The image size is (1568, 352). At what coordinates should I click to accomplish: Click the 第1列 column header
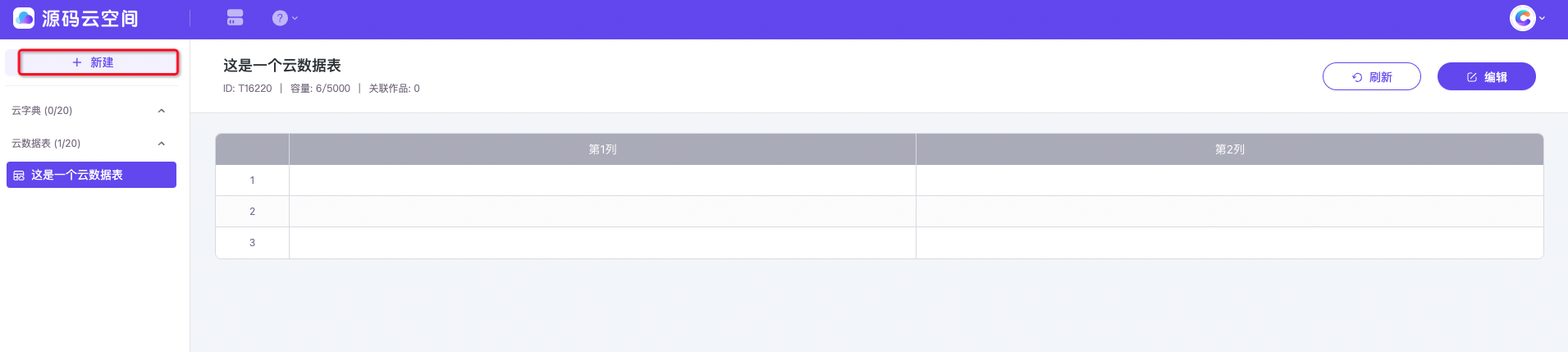click(602, 149)
